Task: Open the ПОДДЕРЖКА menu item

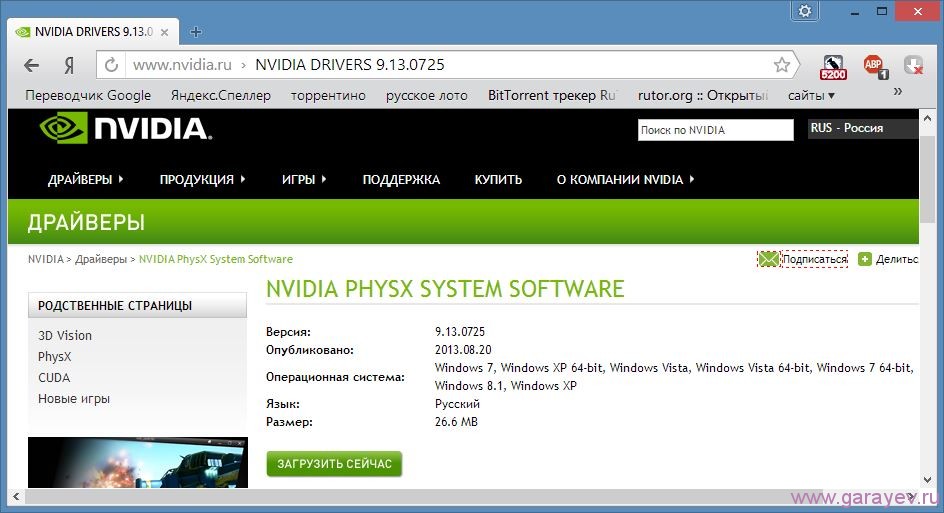Action: (x=401, y=179)
